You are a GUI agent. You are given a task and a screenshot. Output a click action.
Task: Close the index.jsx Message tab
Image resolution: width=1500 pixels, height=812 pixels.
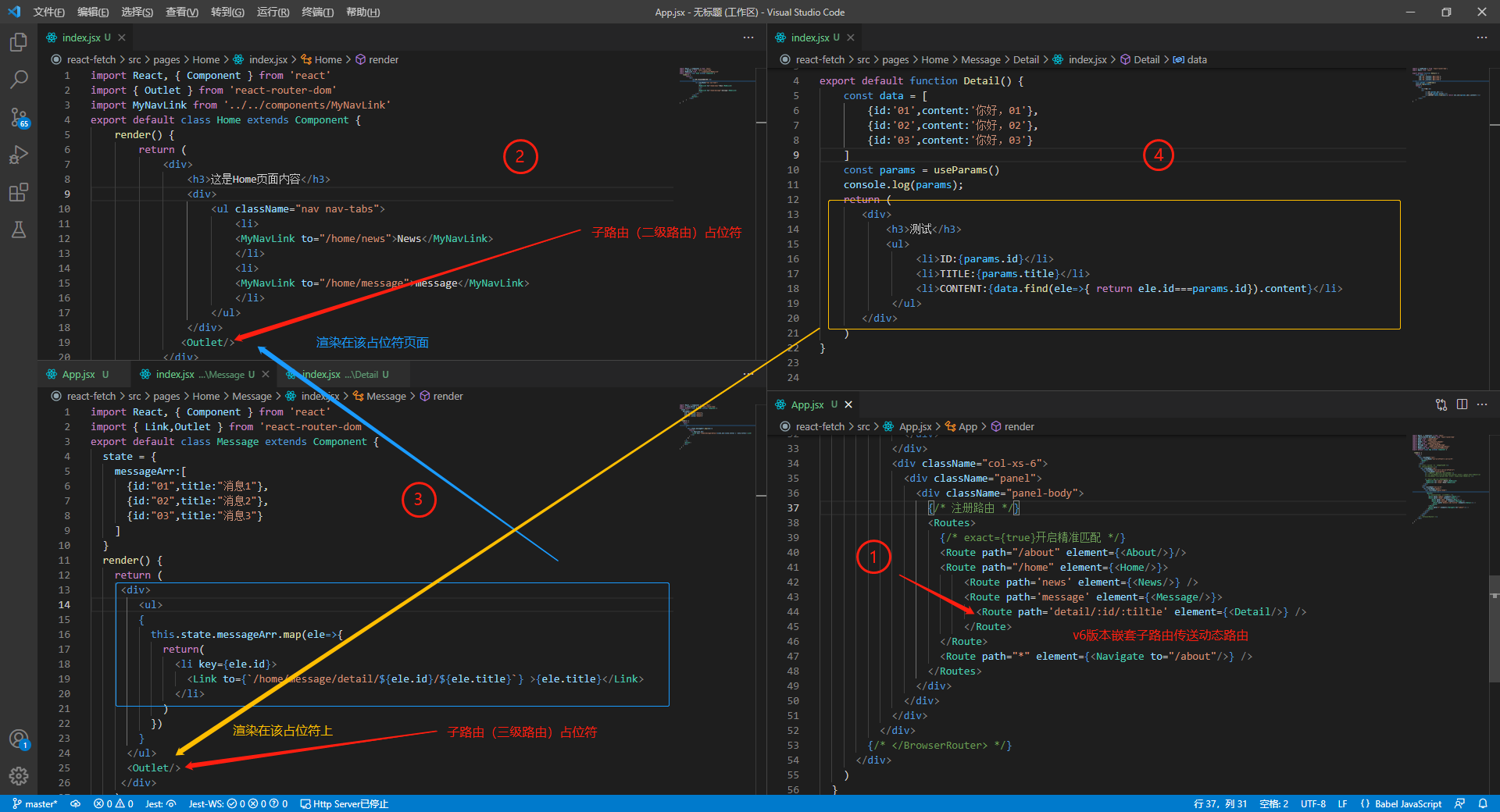pos(266,375)
